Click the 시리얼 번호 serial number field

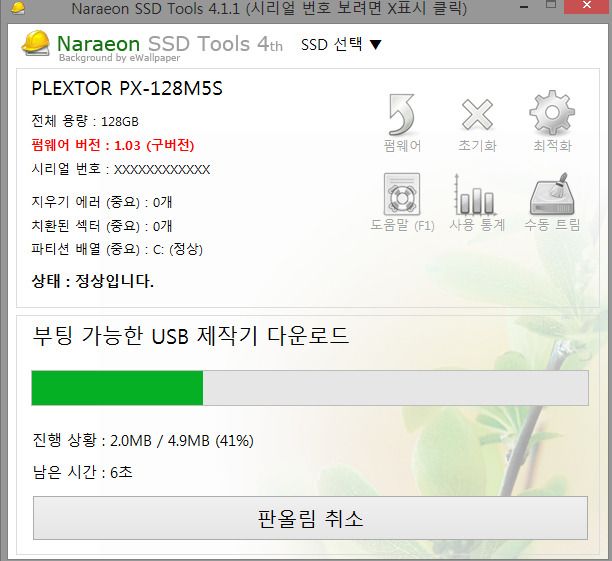click(121, 169)
